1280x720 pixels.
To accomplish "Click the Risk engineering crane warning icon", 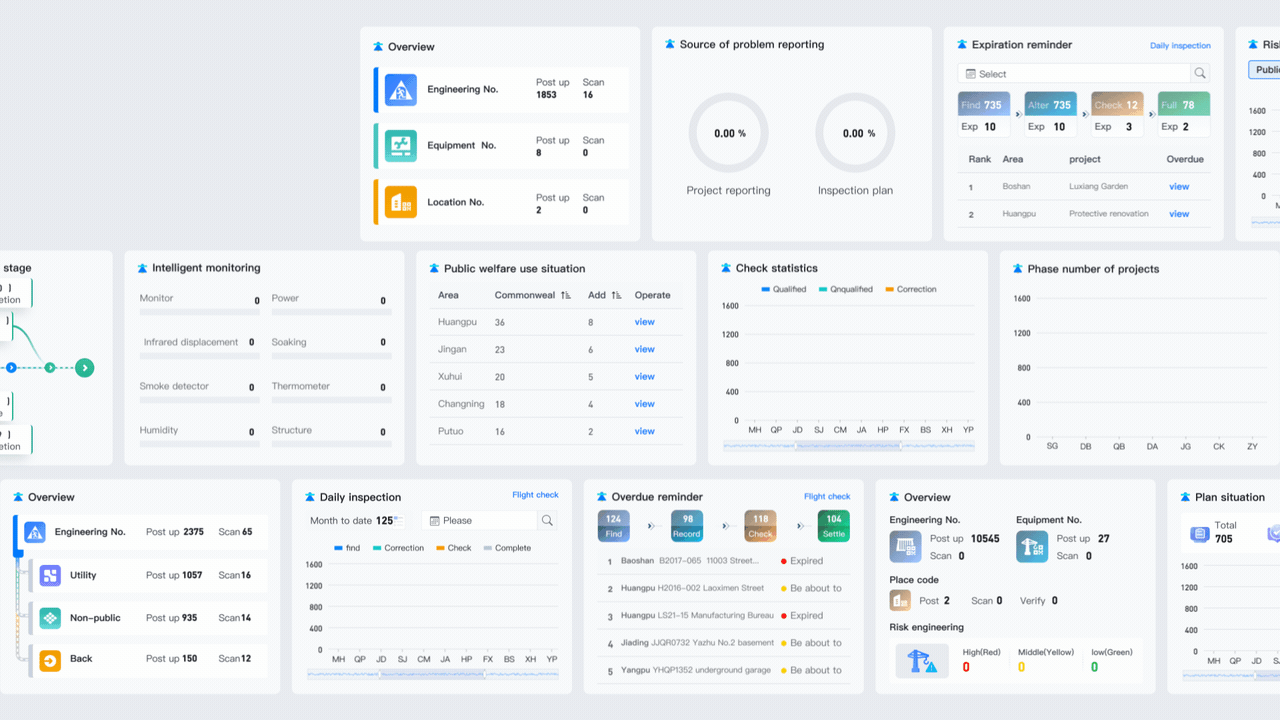I will click(x=922, y=660).
